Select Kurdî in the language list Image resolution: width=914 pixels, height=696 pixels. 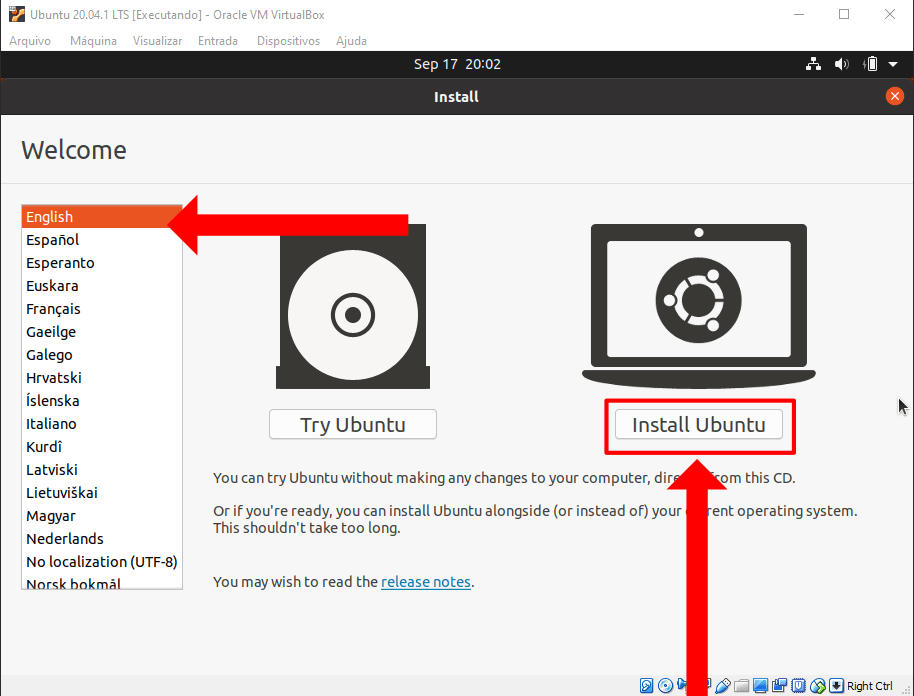[102, 447]
